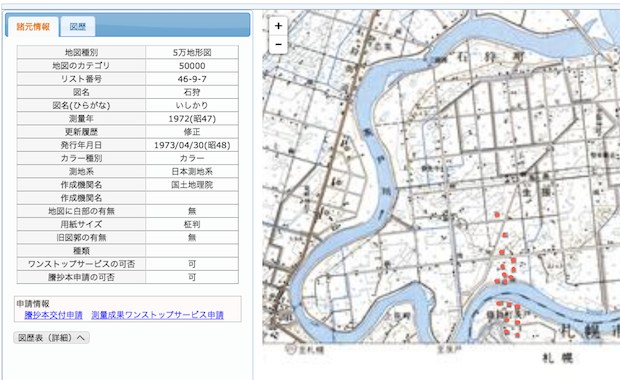Select the datum value 日本測地系
The image size is (620, 380).
pos(192,172)
